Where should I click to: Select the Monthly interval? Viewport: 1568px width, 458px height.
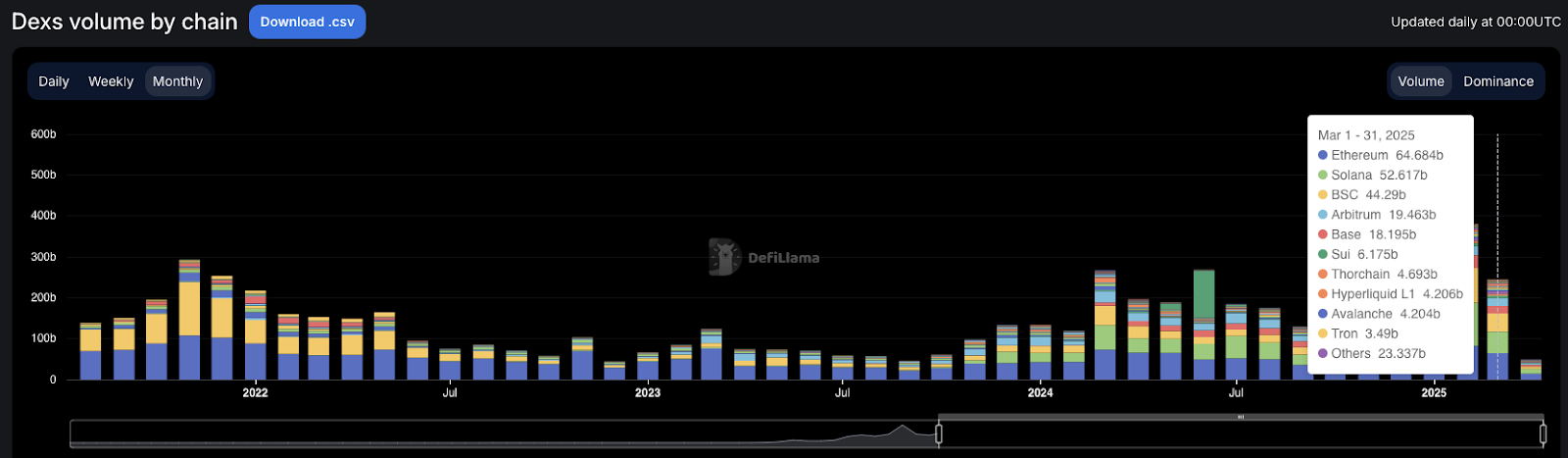pos(177,81)
